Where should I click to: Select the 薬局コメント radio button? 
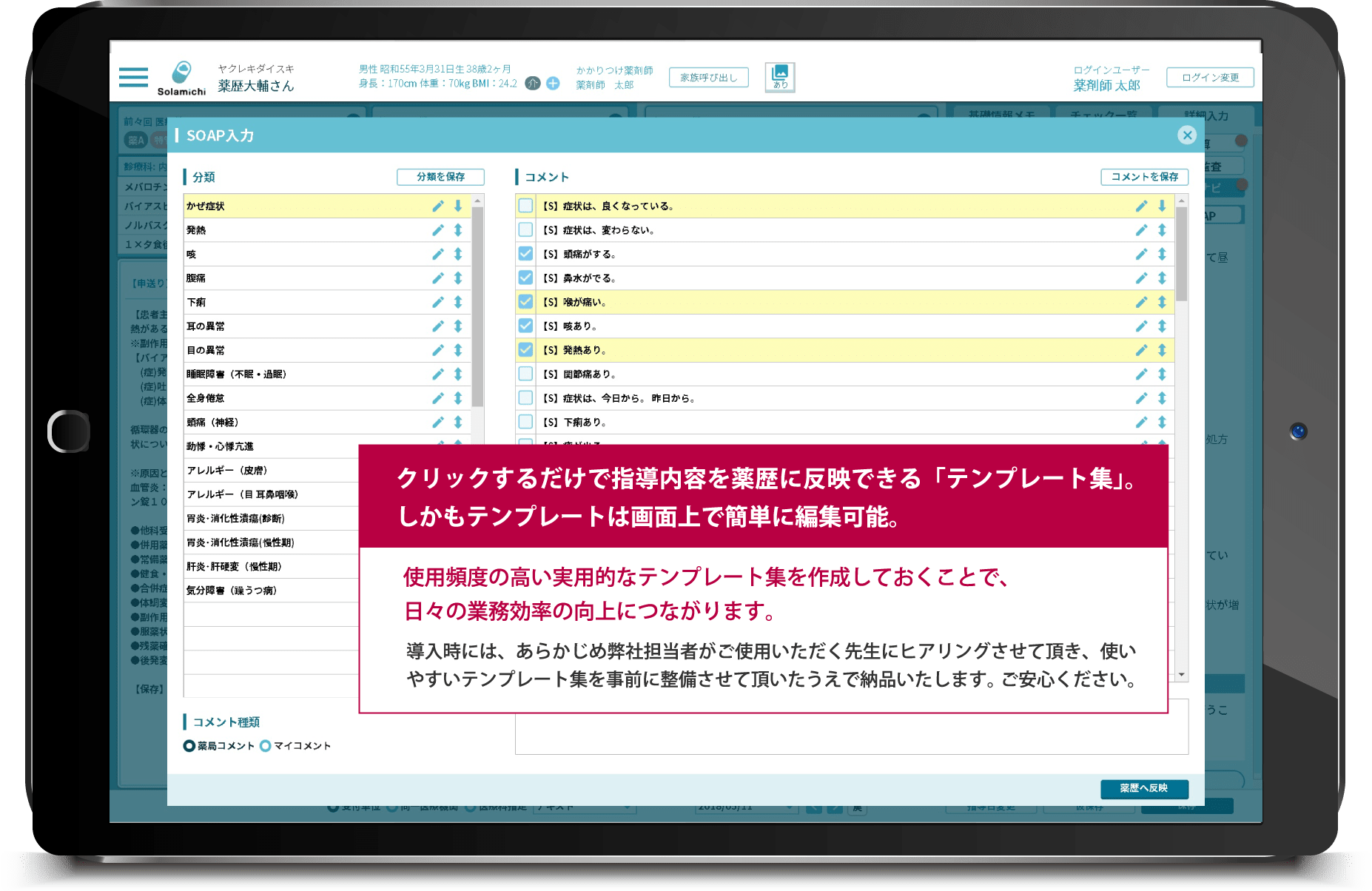tap(189, 746)
